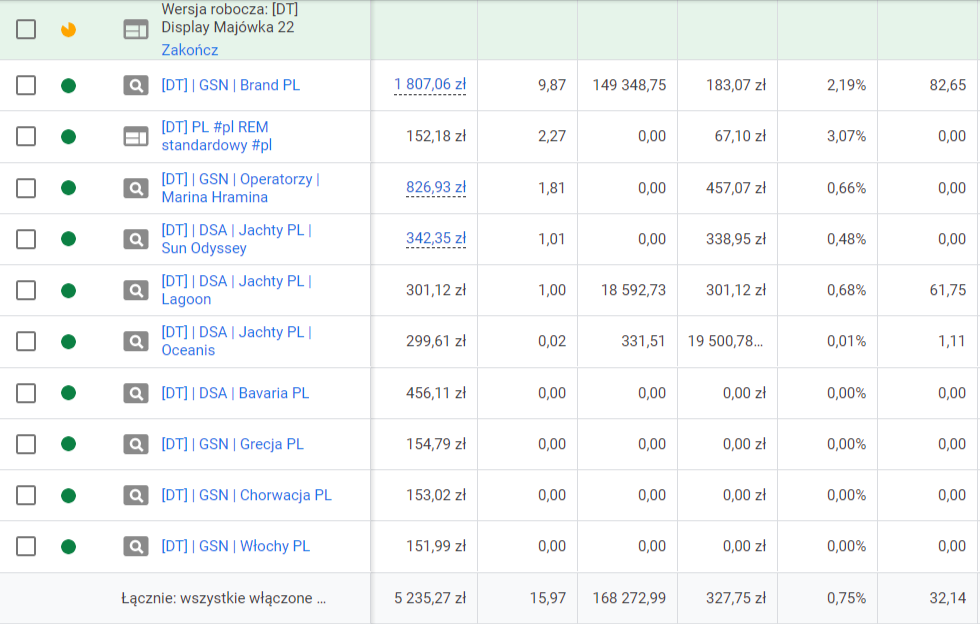Select the checkbox for GSN Brand PL
Image resolution: width=980 pixels, height=624 pixels.
[26, 85]
